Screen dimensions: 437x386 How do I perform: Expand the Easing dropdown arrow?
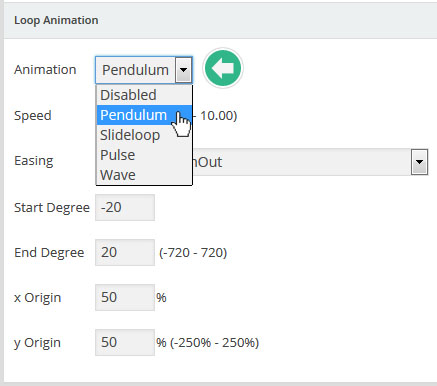pos(419,162)
